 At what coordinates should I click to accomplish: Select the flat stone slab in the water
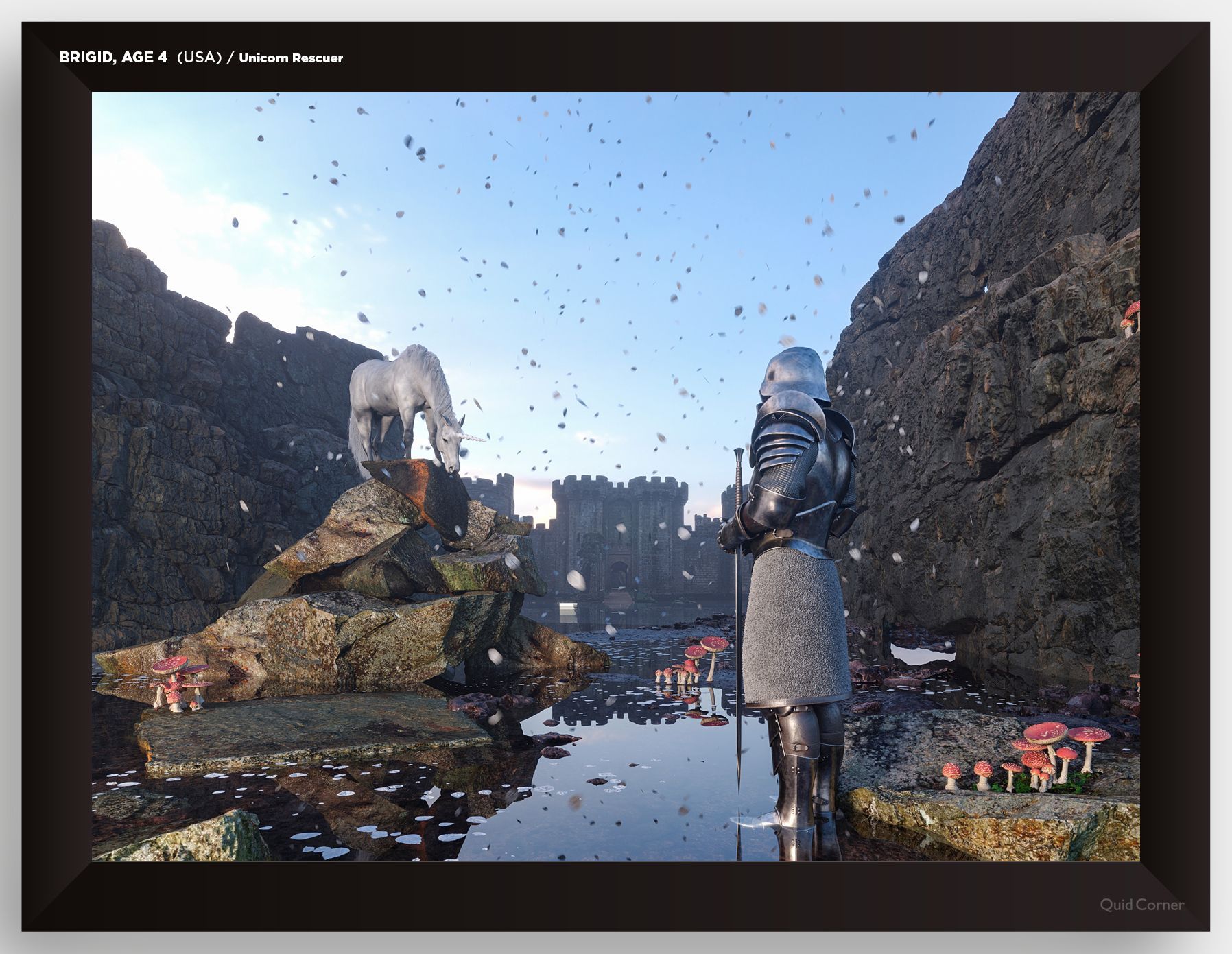pyautogui.click(x=309, y=730)
